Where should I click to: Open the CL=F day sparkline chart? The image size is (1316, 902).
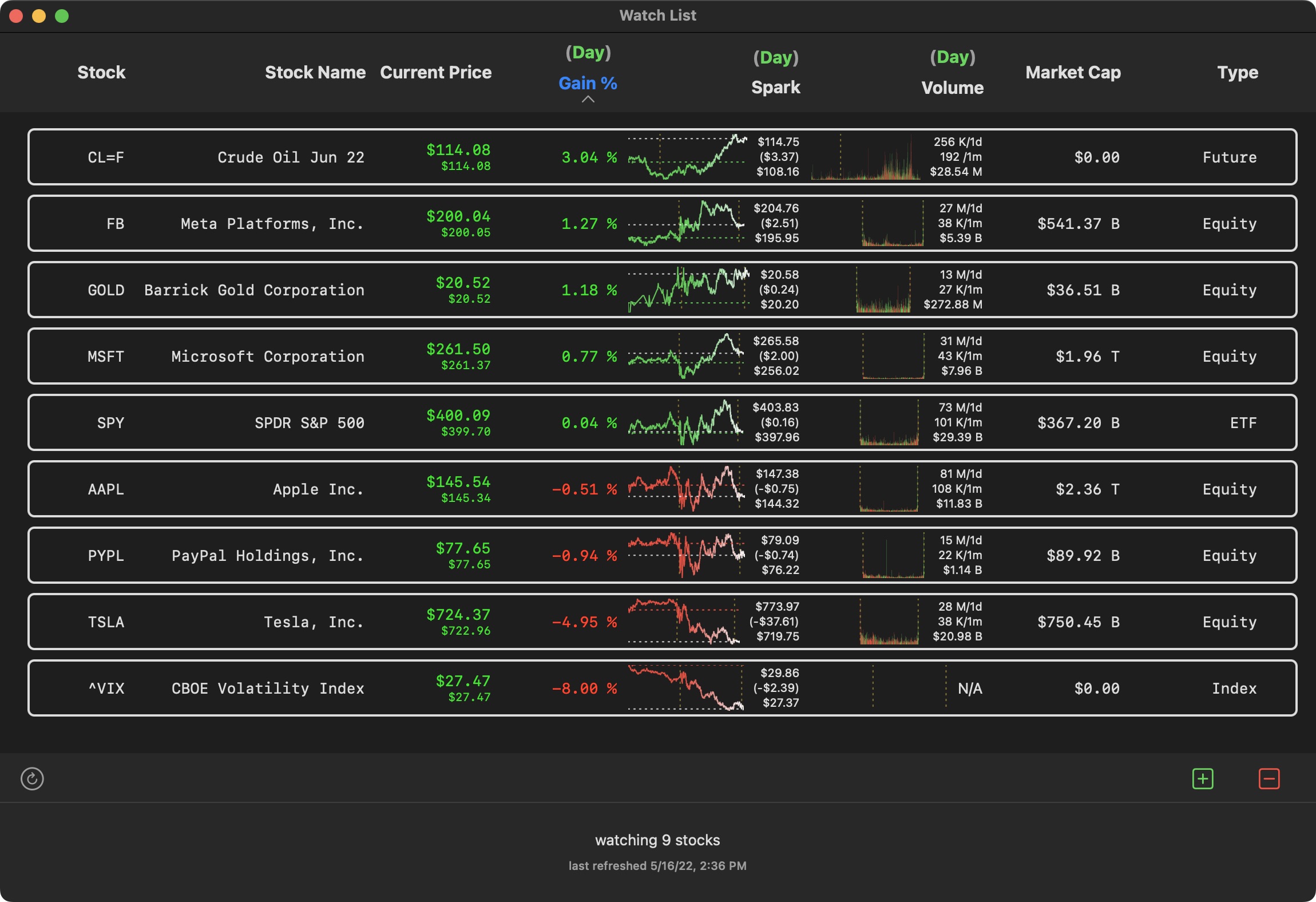point(688,157)
